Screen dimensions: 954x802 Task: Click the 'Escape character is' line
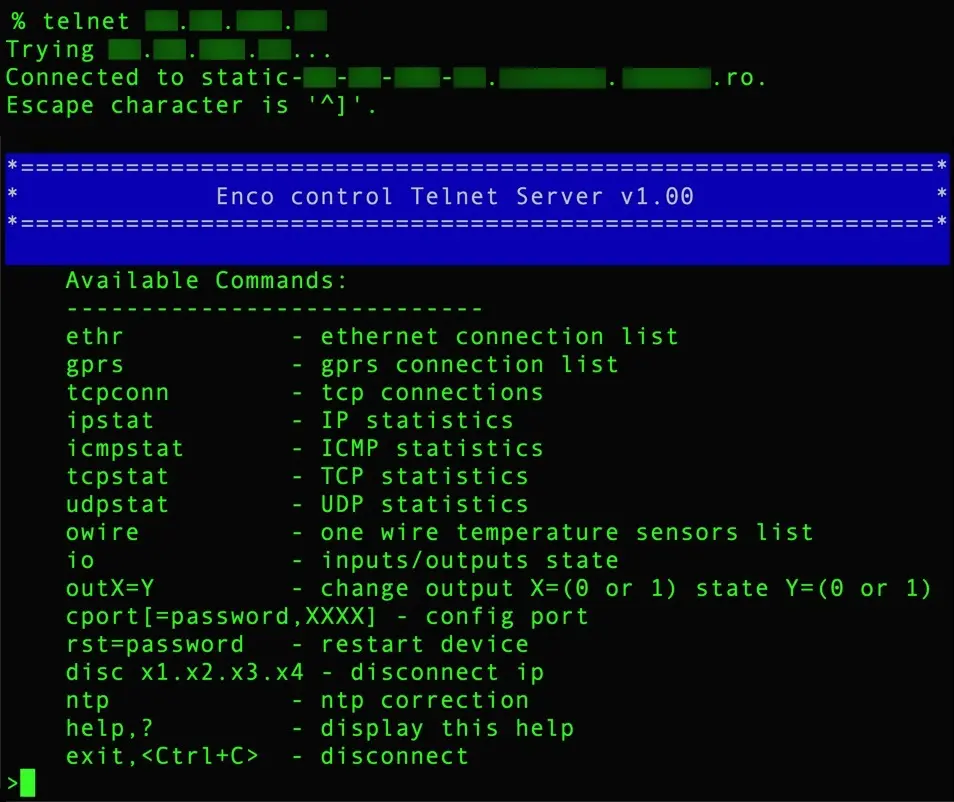coord(192,106)
